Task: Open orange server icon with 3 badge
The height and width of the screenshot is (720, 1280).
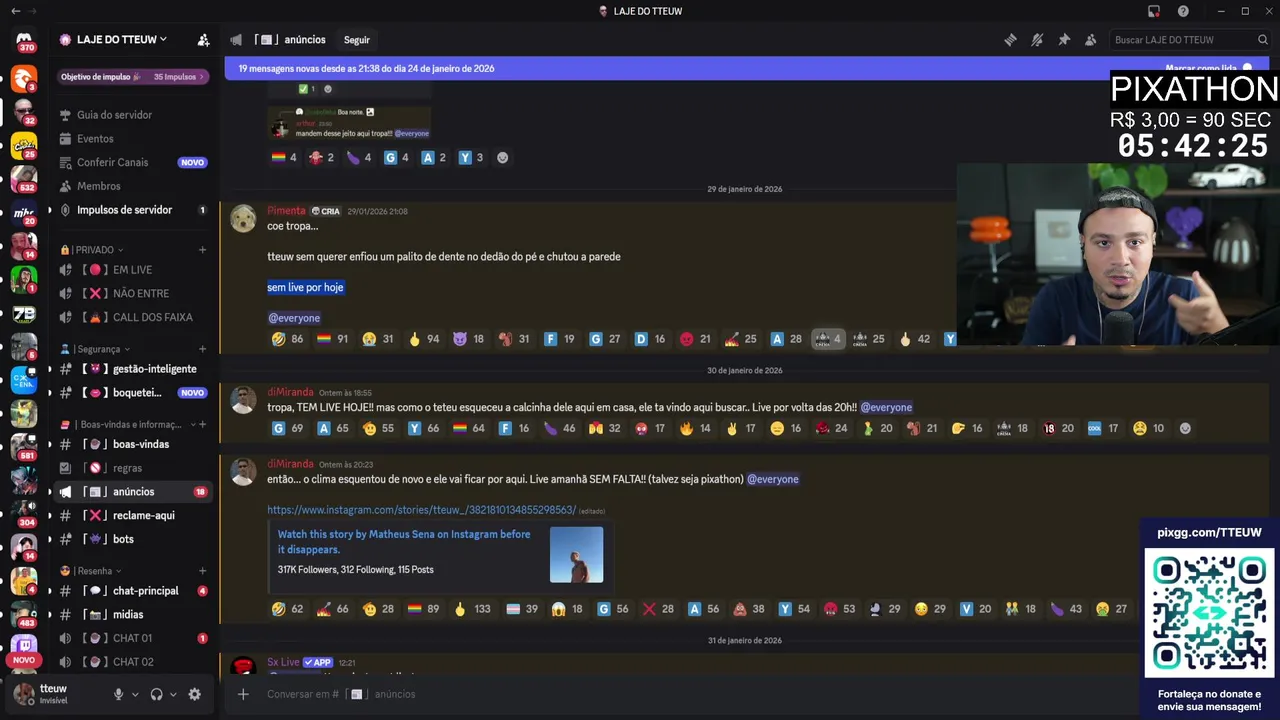Action: [x=24, y=78]
